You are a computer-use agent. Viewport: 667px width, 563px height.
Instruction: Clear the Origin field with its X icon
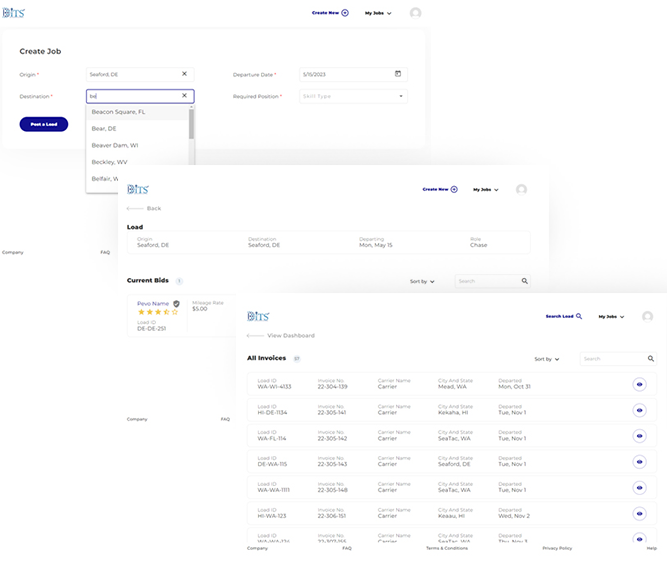tap(184, 74)
